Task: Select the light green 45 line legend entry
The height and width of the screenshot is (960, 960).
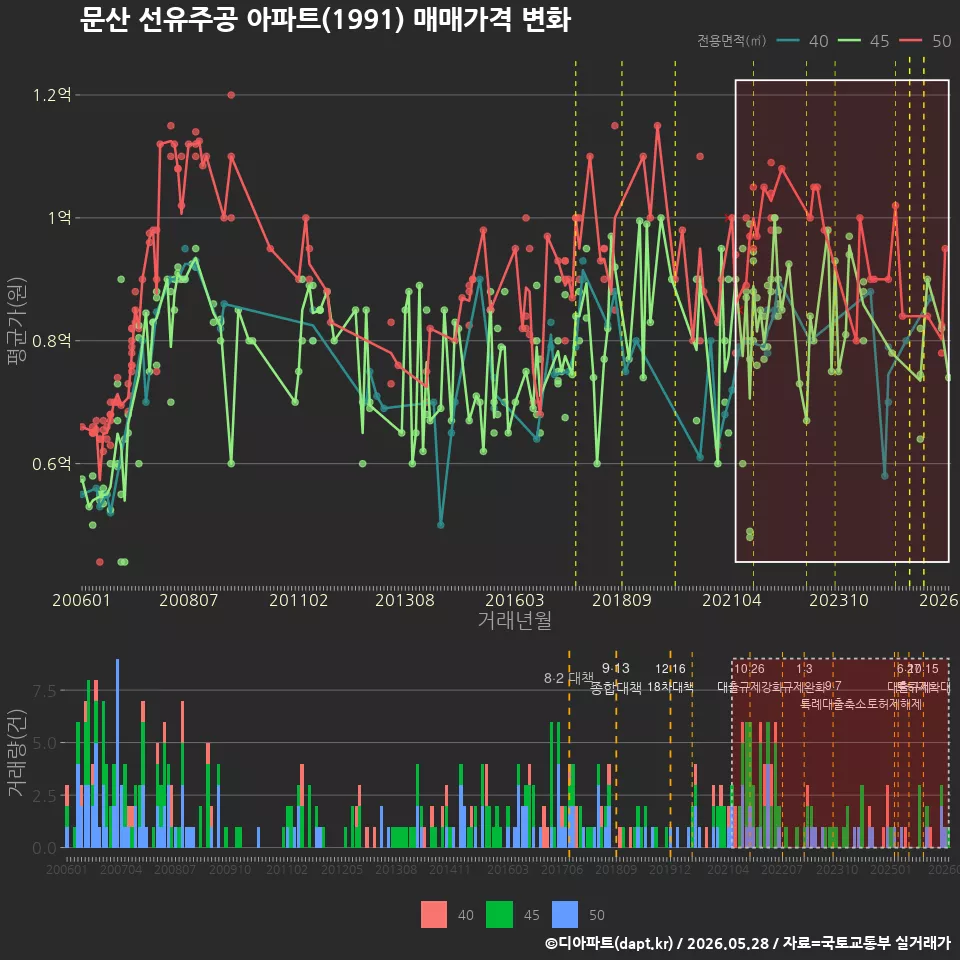Action: [x=864, y=41]
